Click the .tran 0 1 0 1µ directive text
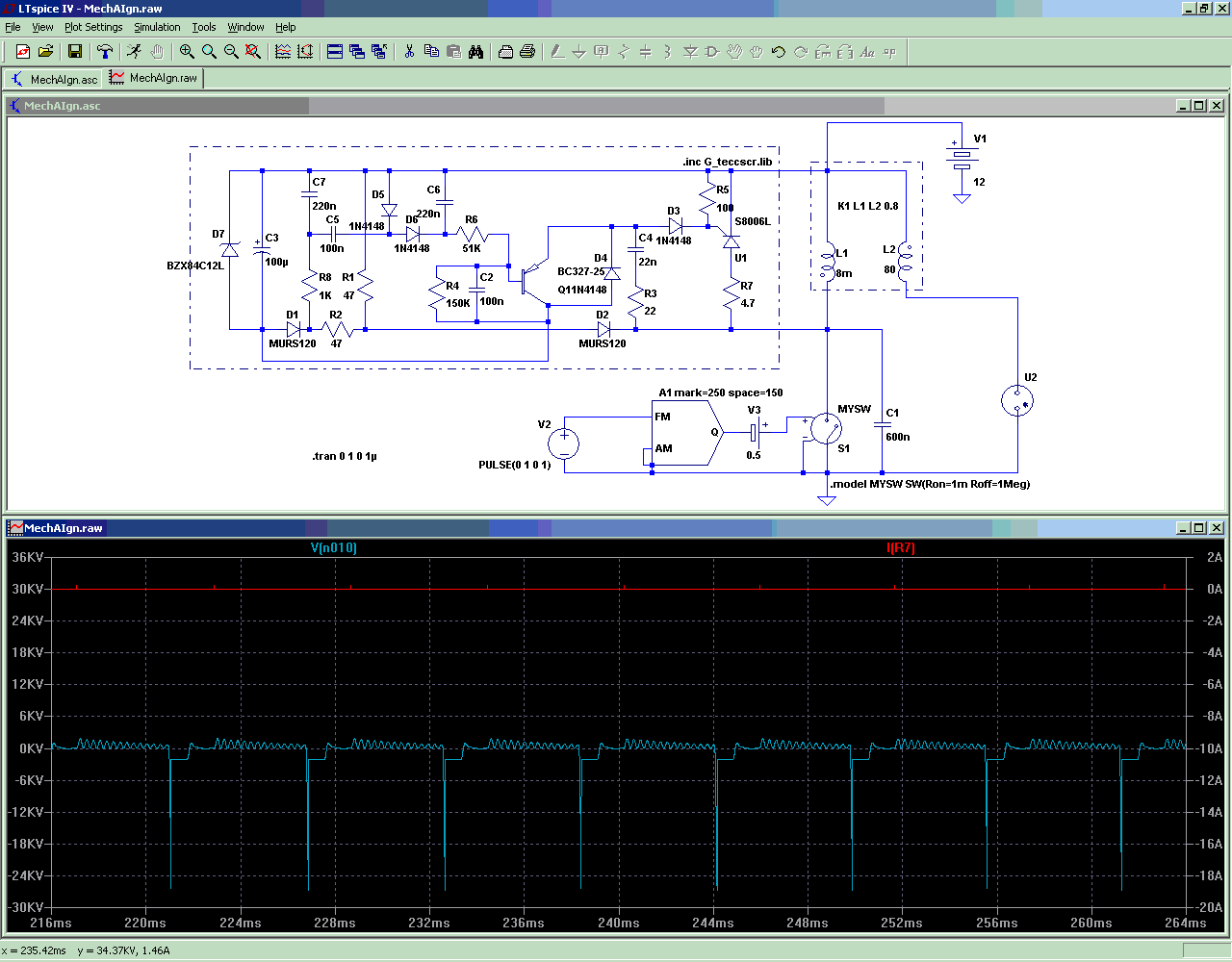Viewport: 1232px width, 962px height. pyautogui.click(x=345, y=457)
